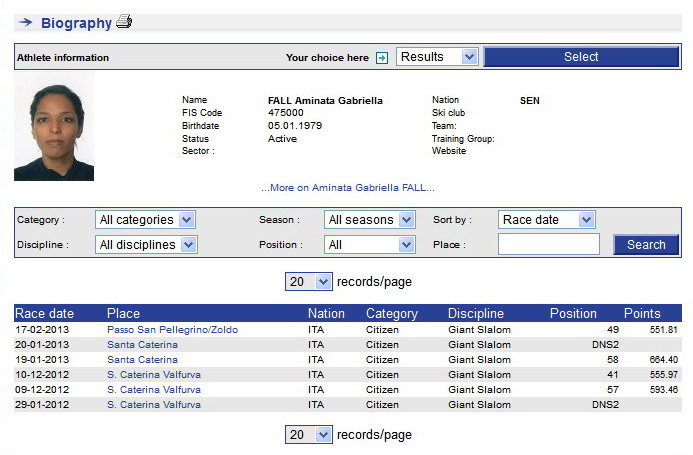This screenshot has height=455, width=693.
Task: Click the Place text input field
Action: [x=548, y=245]
